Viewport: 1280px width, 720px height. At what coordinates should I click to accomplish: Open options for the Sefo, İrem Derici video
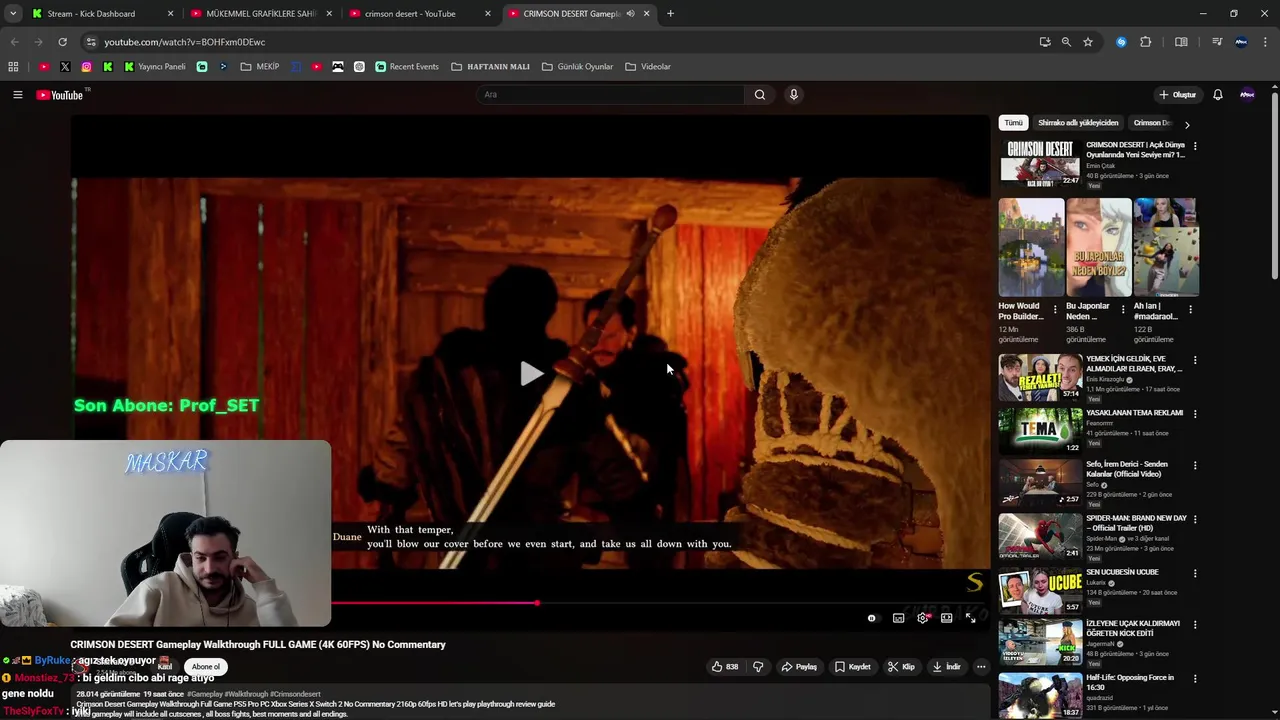pos(1195,466)
